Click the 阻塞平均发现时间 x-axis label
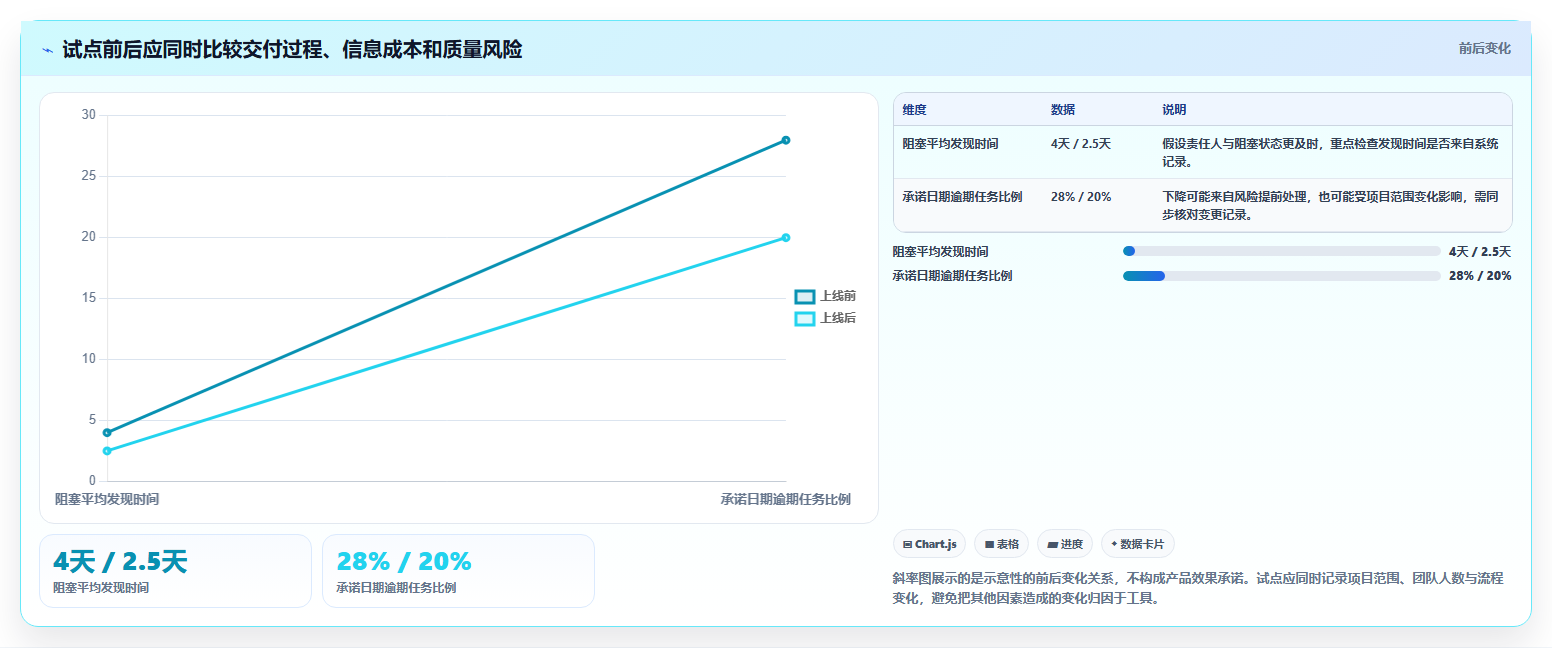The height and width of the screenshot is (648, 1552). tap(107, 499)
